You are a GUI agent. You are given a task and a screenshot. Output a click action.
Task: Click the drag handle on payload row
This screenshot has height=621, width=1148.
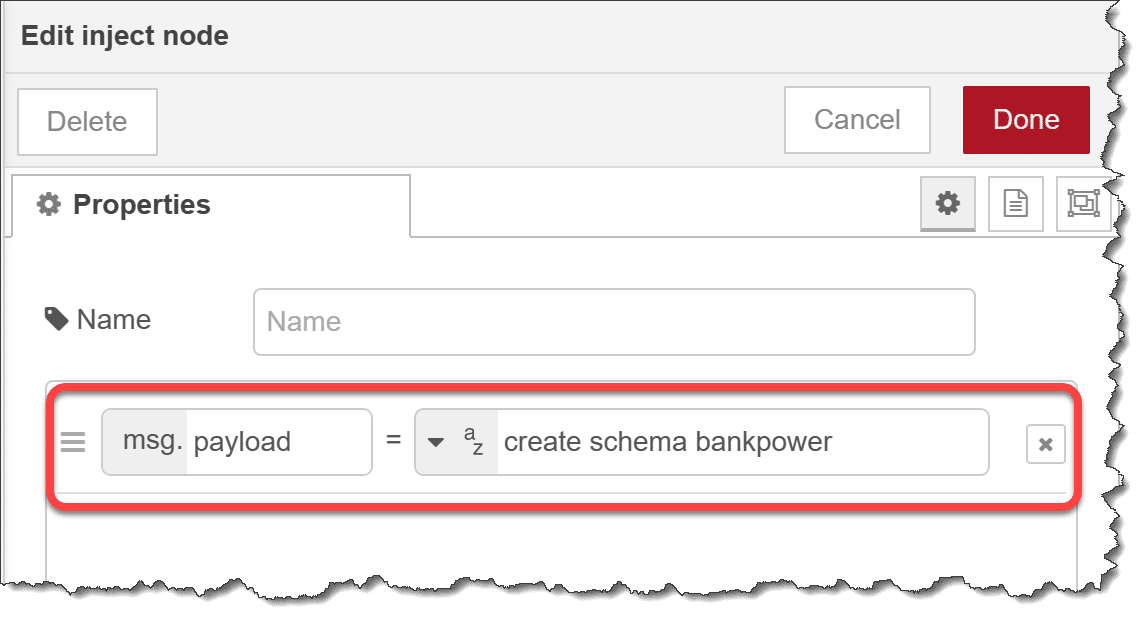tap(73, 442)
